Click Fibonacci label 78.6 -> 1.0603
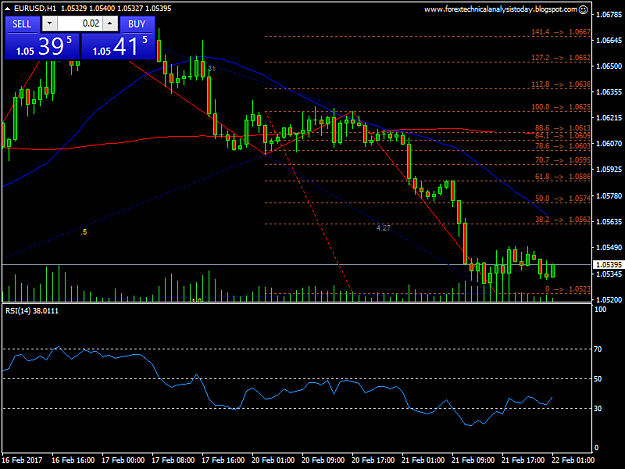 [562, 146]
